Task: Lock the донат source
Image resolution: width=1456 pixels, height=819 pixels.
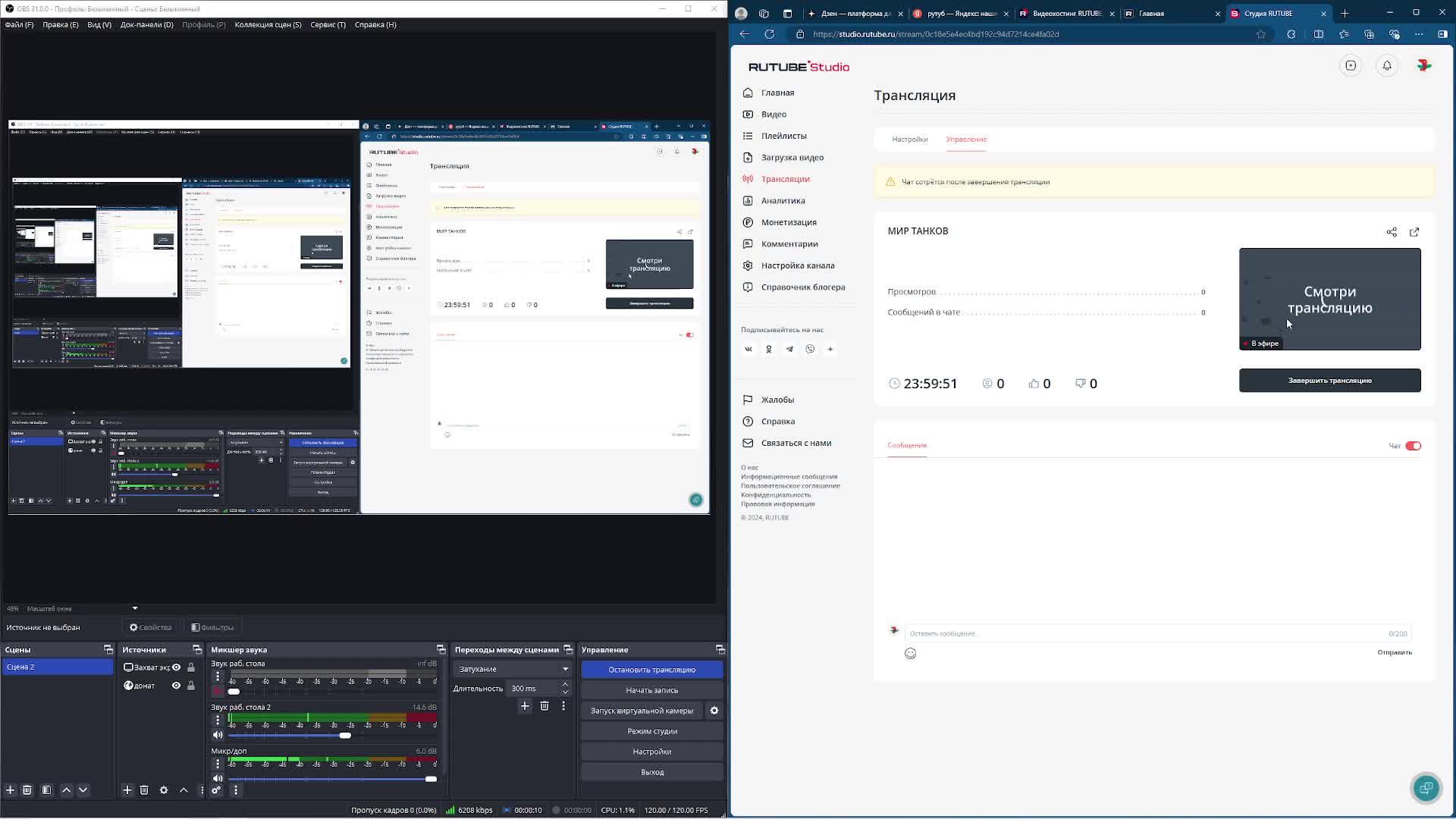Action: 191,686
